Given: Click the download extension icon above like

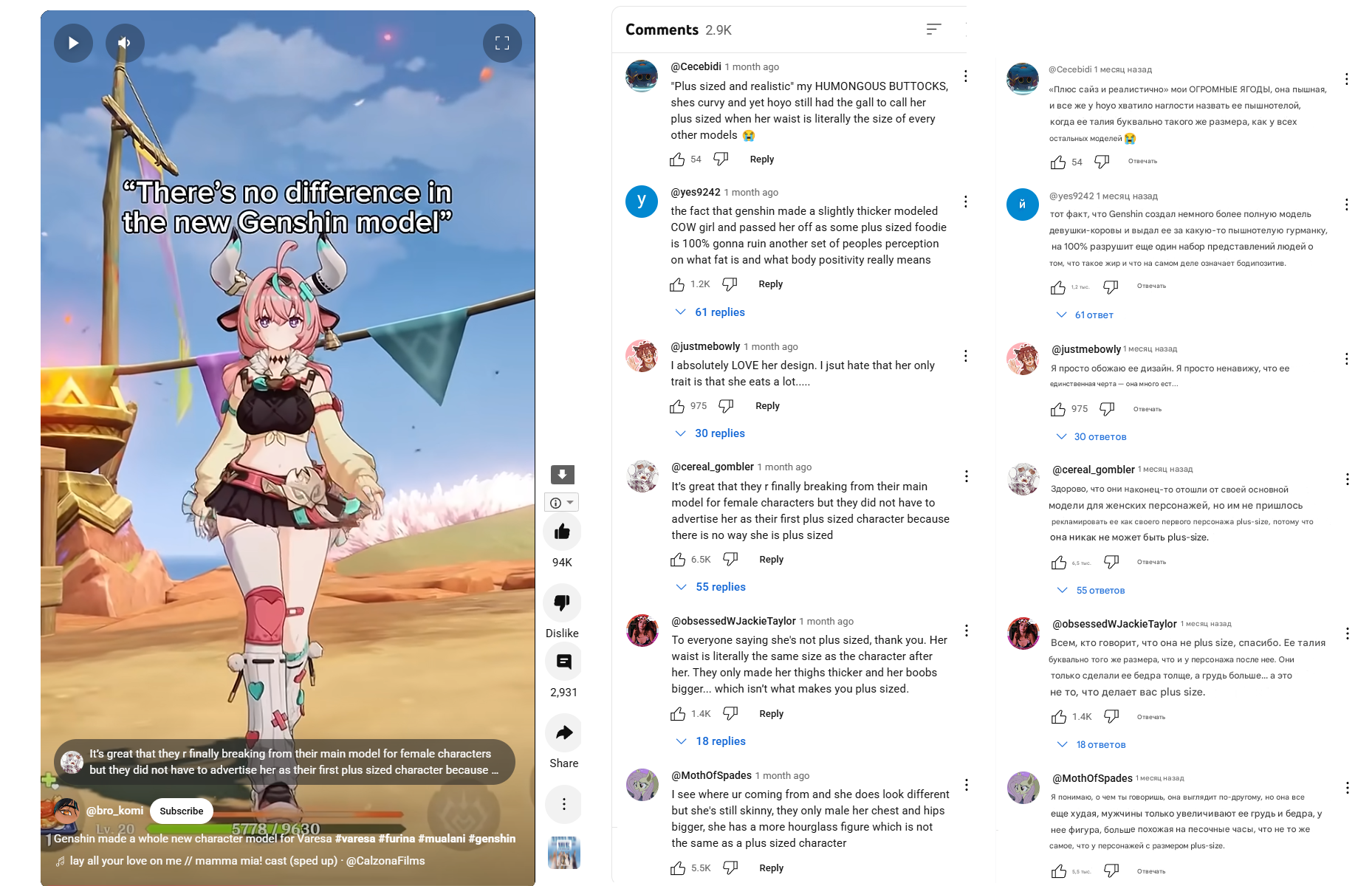Looking at the screenshot, I should point(562,475).
